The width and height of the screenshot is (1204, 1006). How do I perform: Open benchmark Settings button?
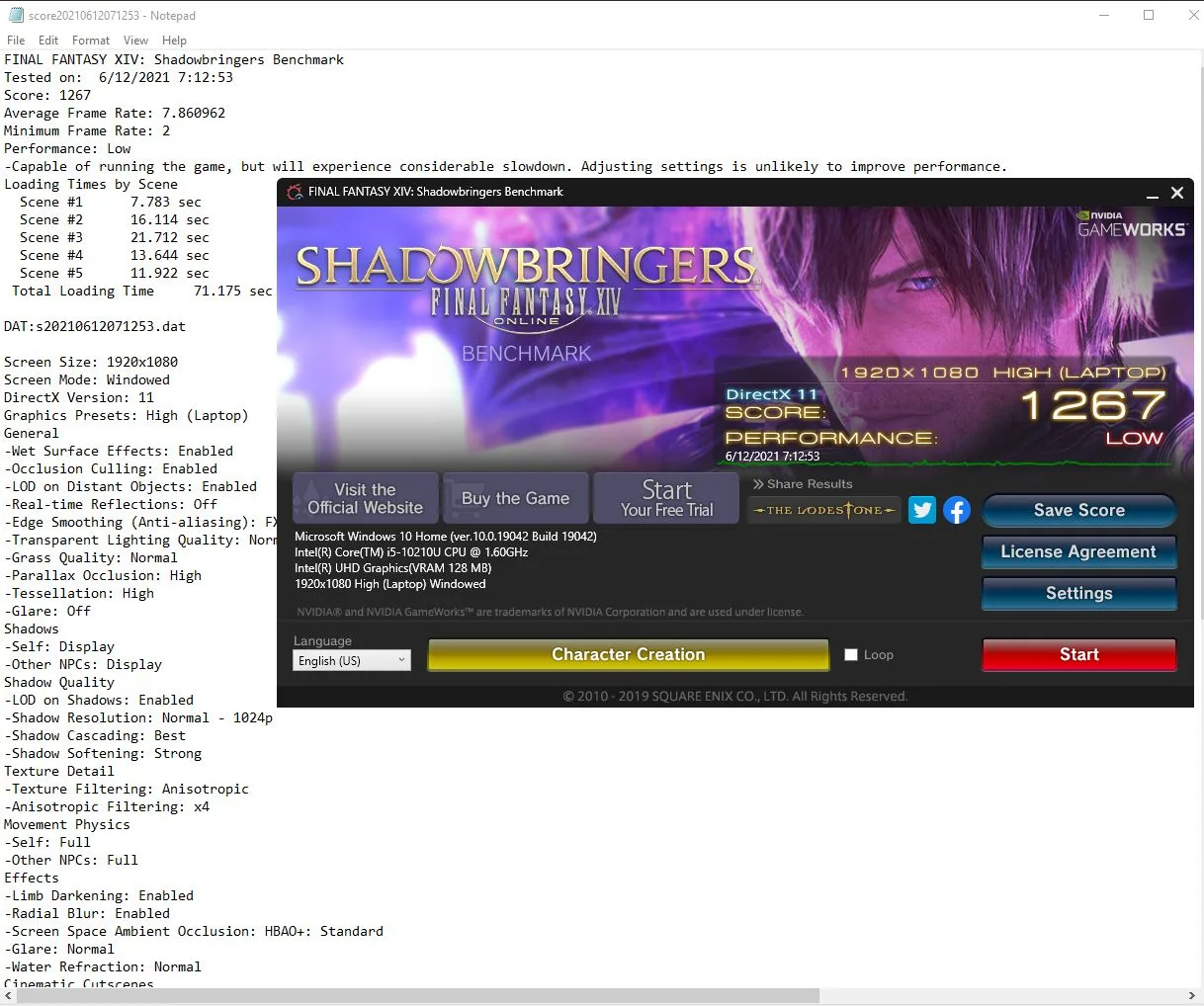[1079, 593]
